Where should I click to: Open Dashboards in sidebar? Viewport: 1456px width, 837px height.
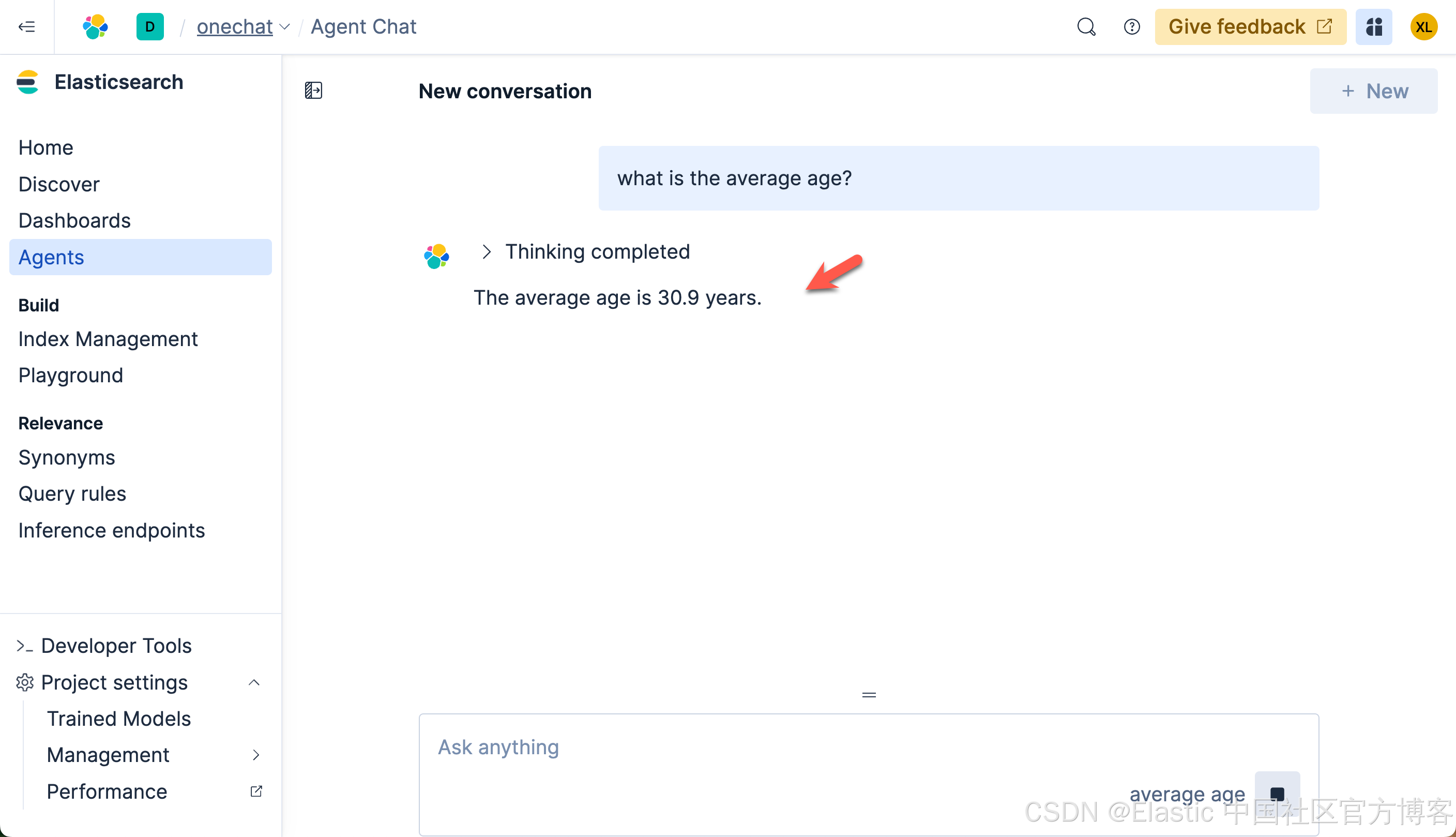(74, 220)
